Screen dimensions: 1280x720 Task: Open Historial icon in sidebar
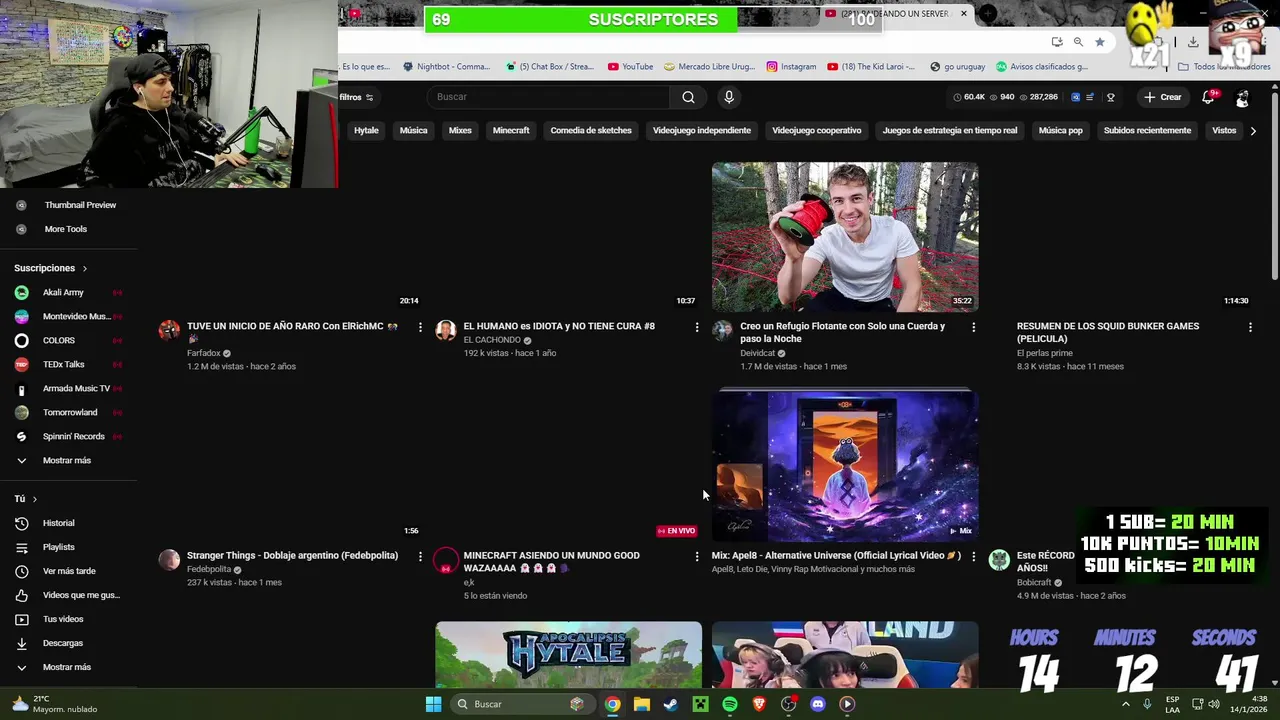click(21, 523)
